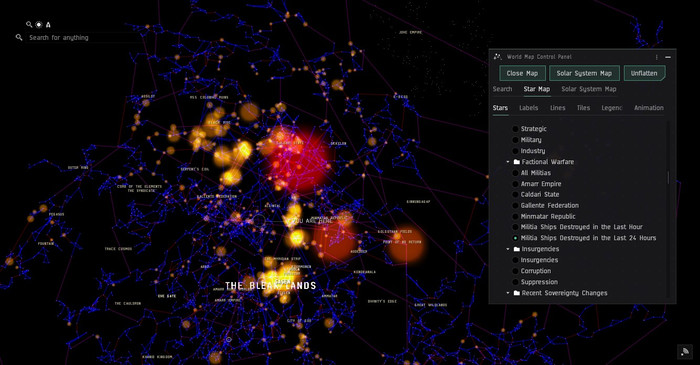700x365 pixels.
Task: Click the top magnifier icon above the search field
Action: point(29,25)
